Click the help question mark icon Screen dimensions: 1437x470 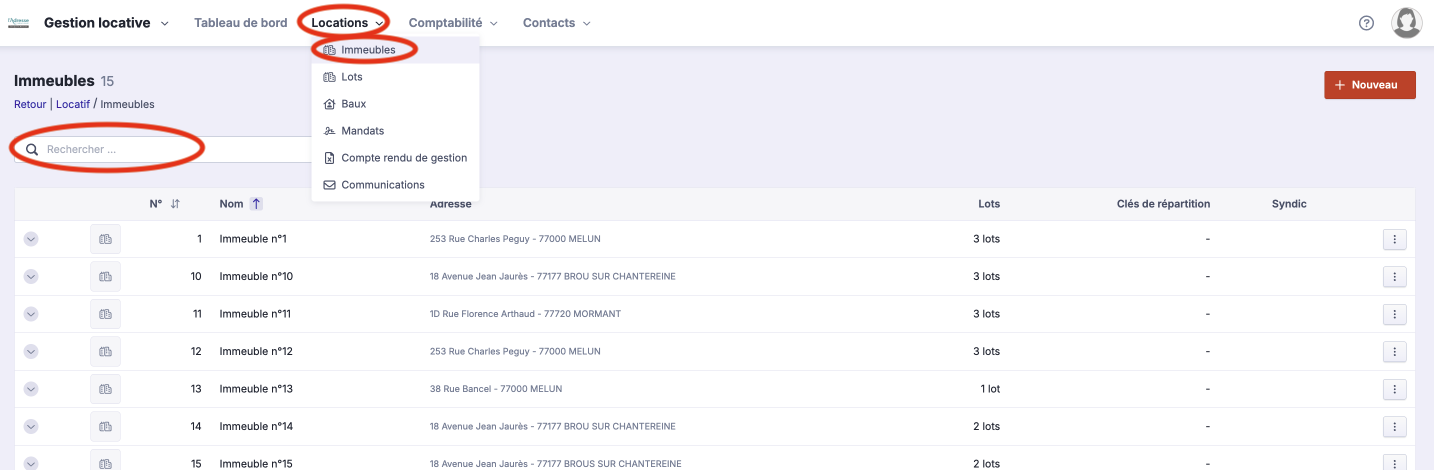pyautogui.click(x=1366, y=23)
